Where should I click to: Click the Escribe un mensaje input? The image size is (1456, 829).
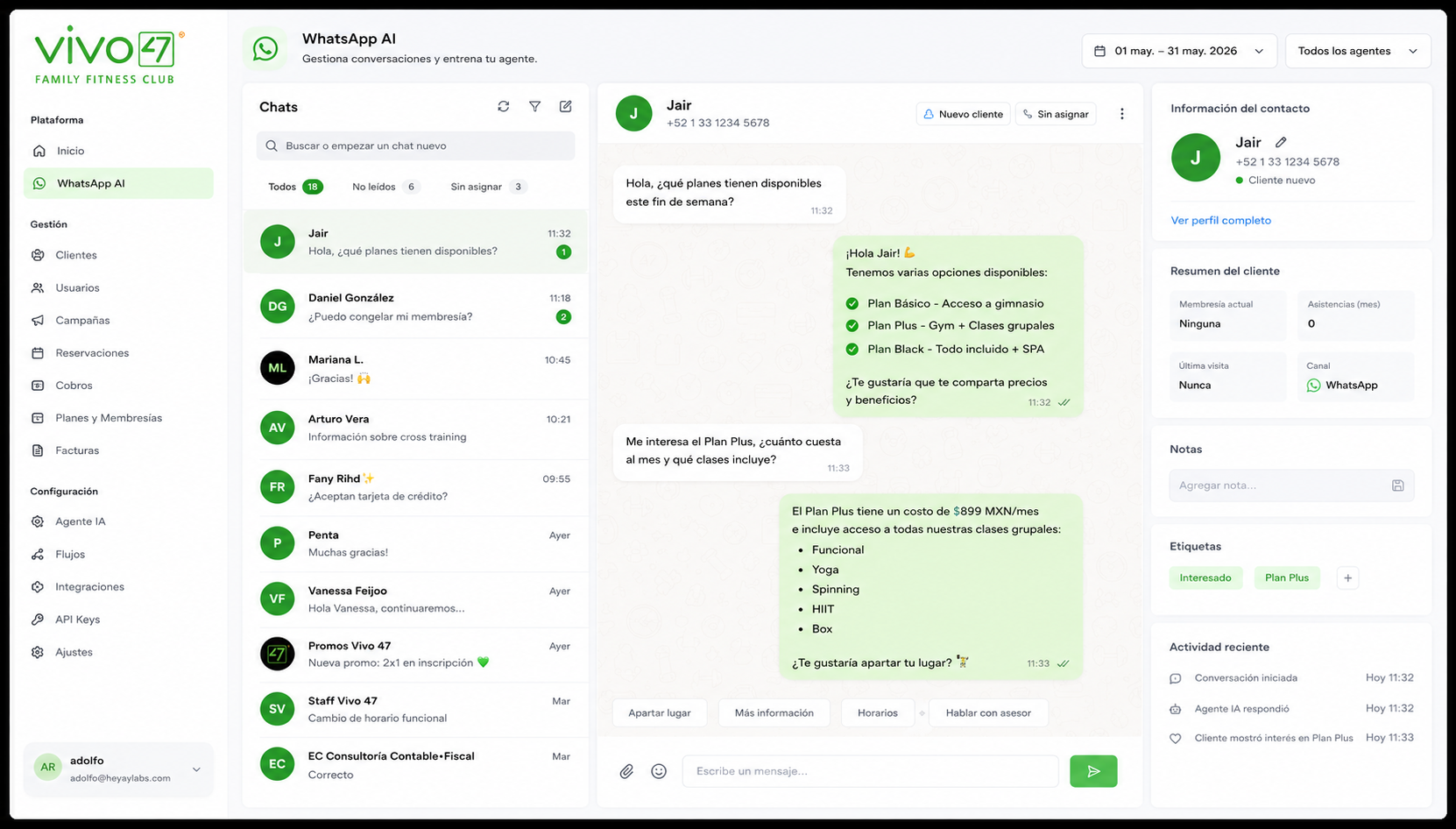click(870, 771)
